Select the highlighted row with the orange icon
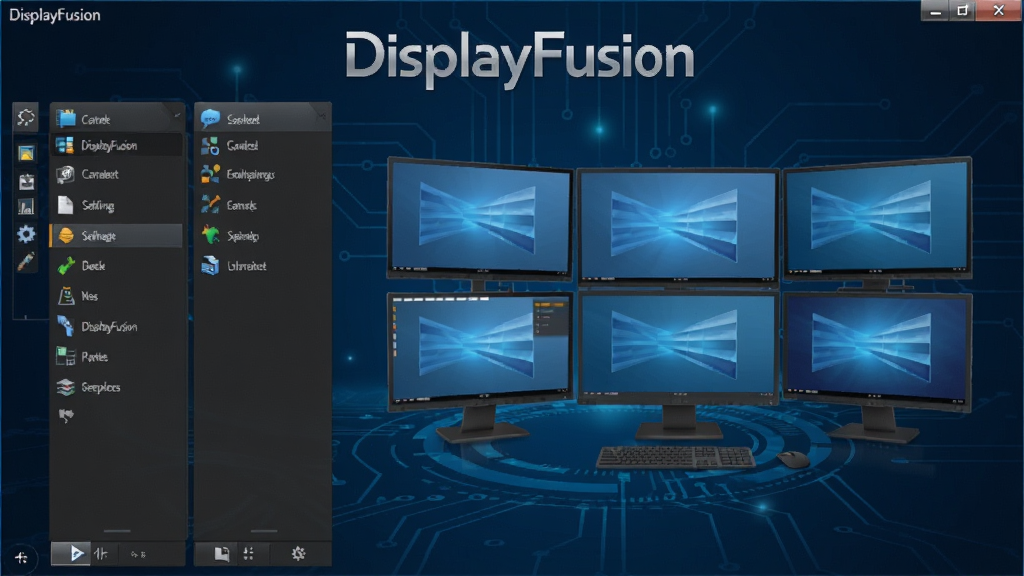The width and height of the screenshot is (1024, 576). (116, 236)
